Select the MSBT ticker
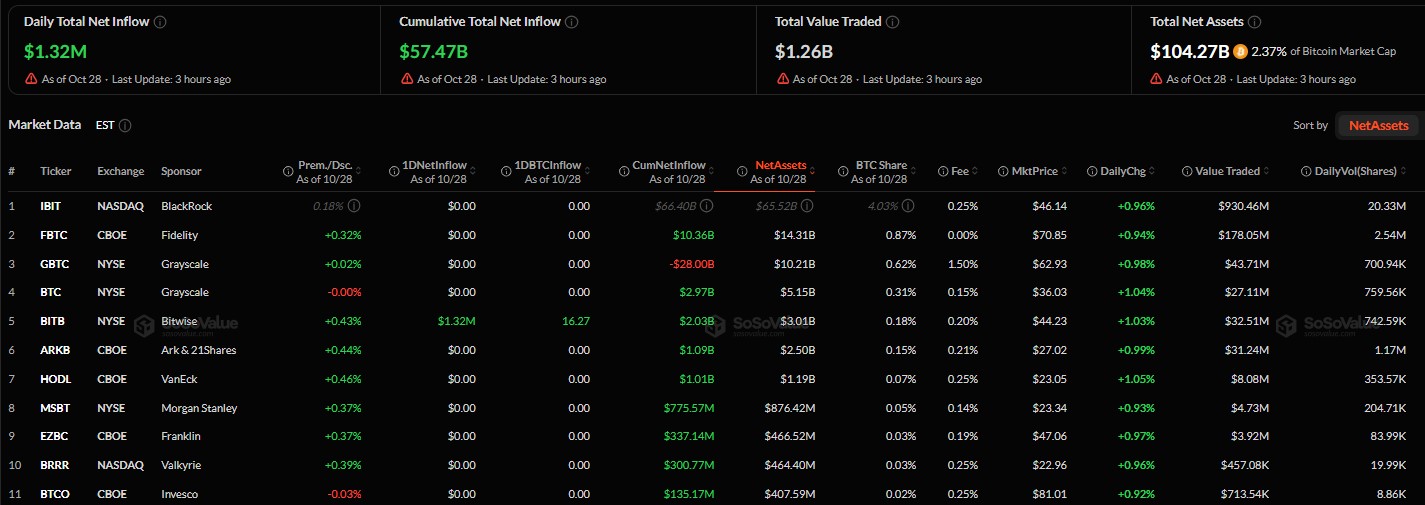 click(54, 408)
